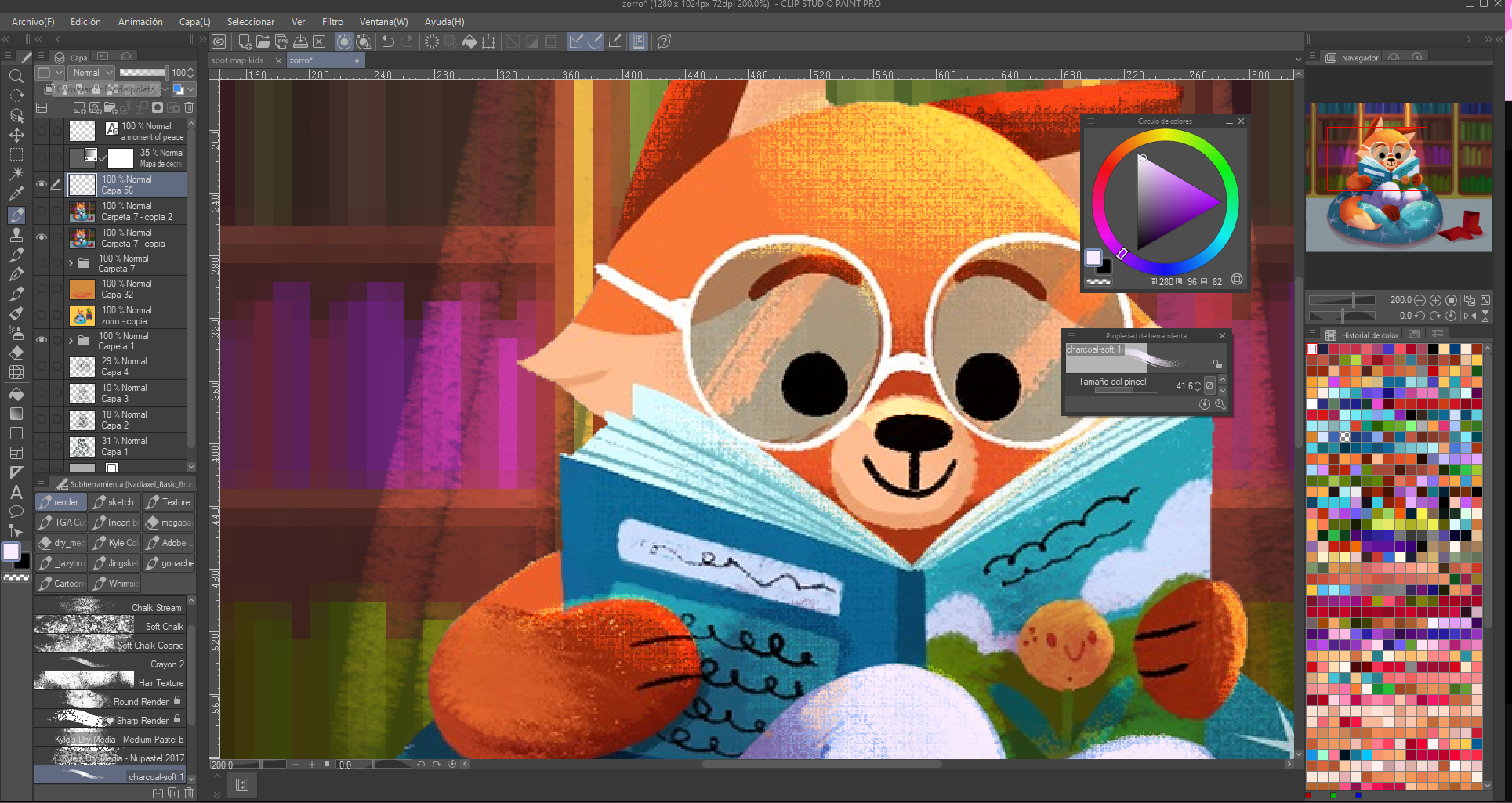Show the Capa 32 layer

pos(42,289)
